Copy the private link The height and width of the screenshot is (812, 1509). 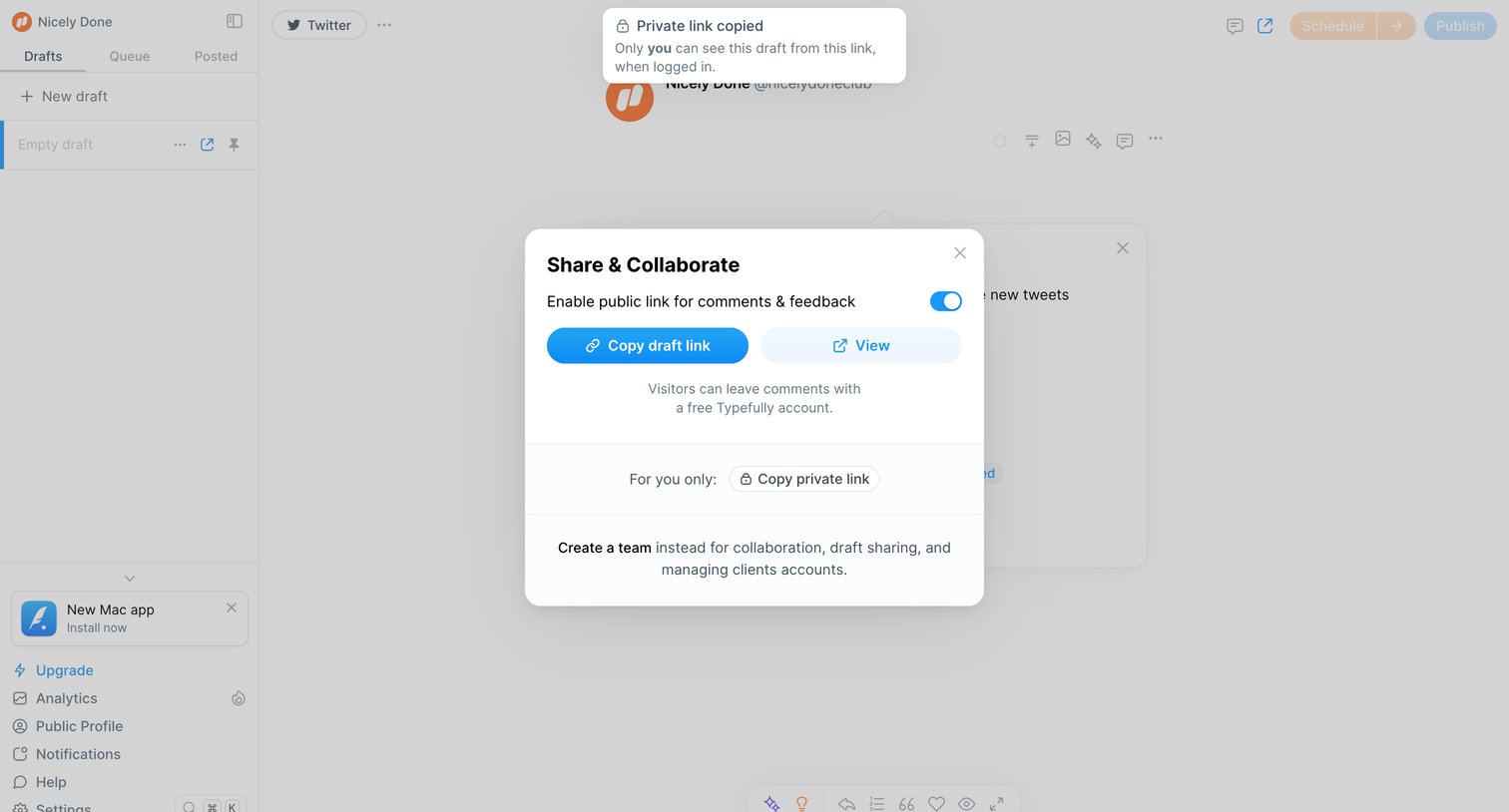[x=804, y=479]
